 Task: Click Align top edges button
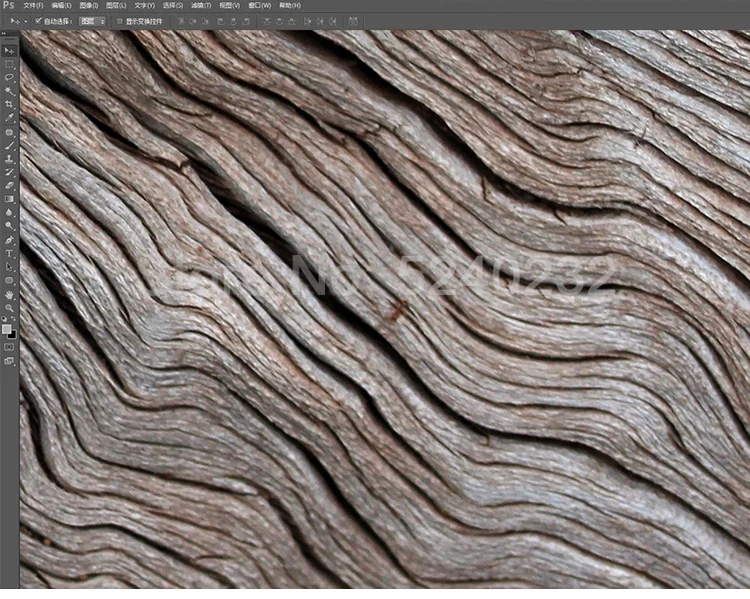point(181,22)
